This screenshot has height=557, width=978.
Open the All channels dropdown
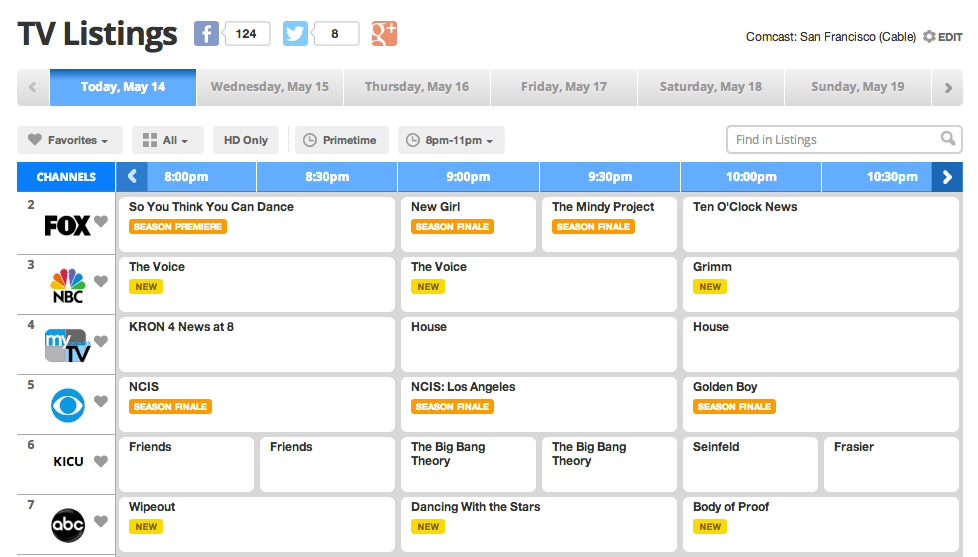(167, 140)
